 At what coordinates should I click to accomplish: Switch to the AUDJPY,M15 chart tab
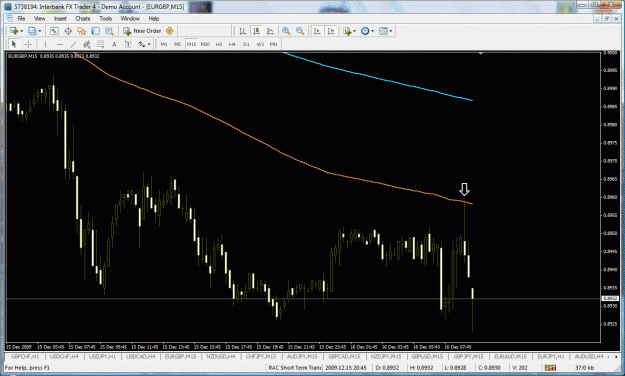pos(302,356)
